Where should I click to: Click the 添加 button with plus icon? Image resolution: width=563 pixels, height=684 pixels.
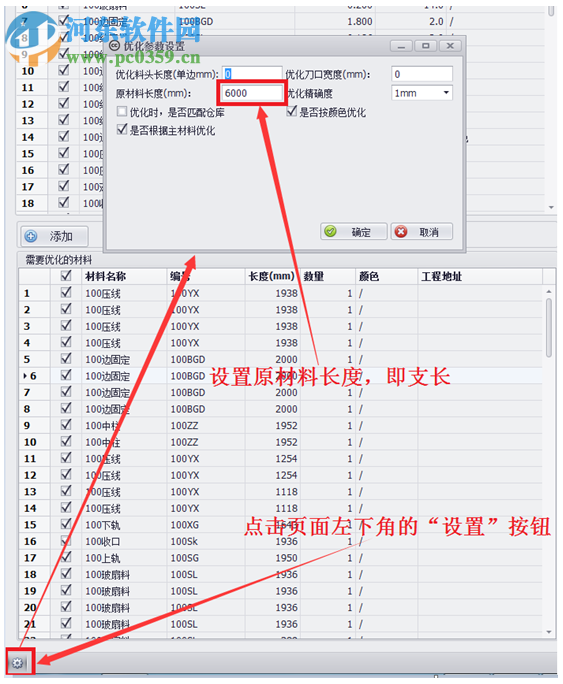click(54, 236)
